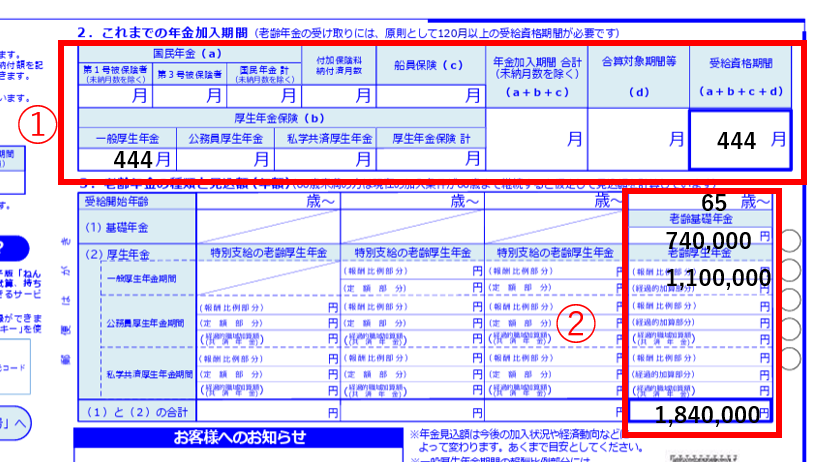This screenshot has width=830, height=462.
Task: Select the 受給資格期間 box showing 444 月
Action: 739,141
